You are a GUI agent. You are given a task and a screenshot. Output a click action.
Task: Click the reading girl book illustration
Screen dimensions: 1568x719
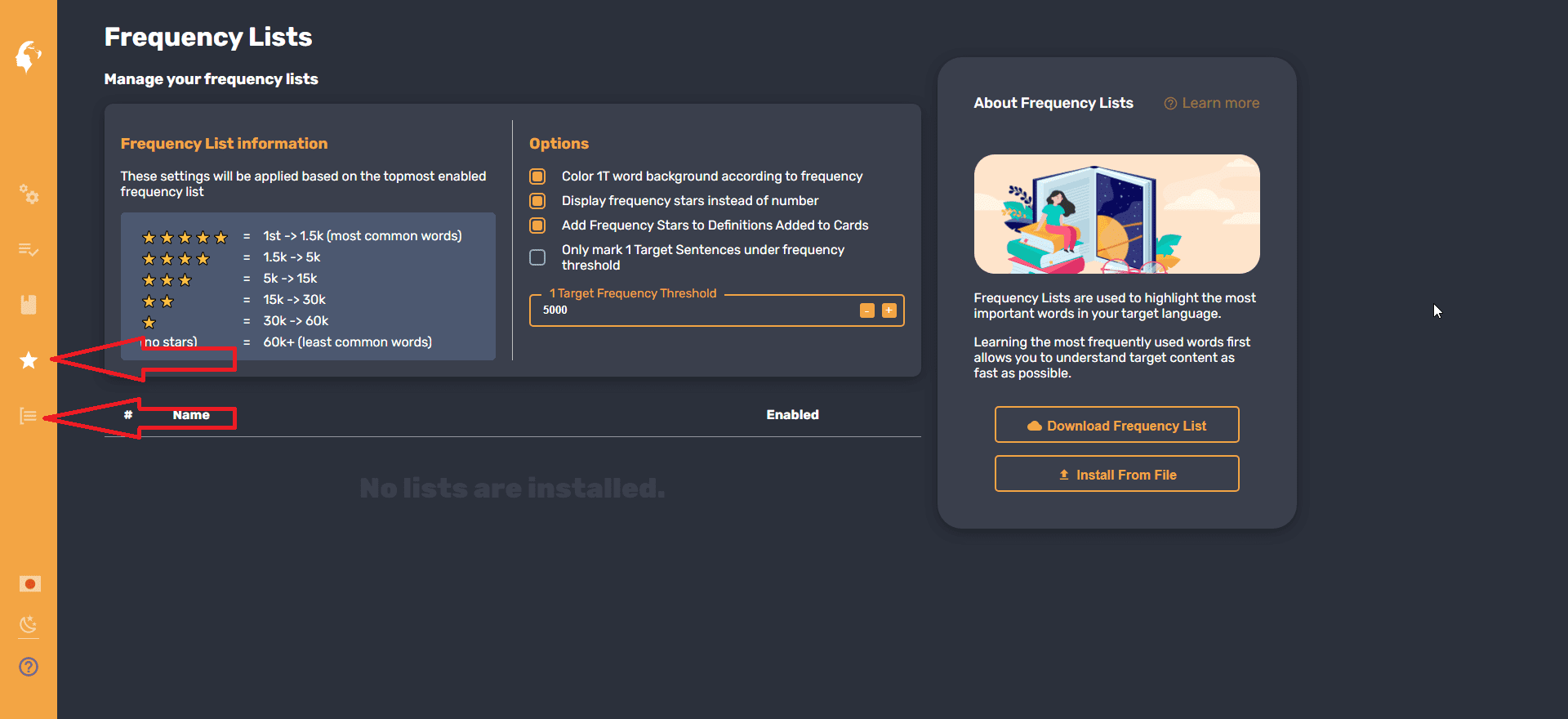pos(1116,214)
